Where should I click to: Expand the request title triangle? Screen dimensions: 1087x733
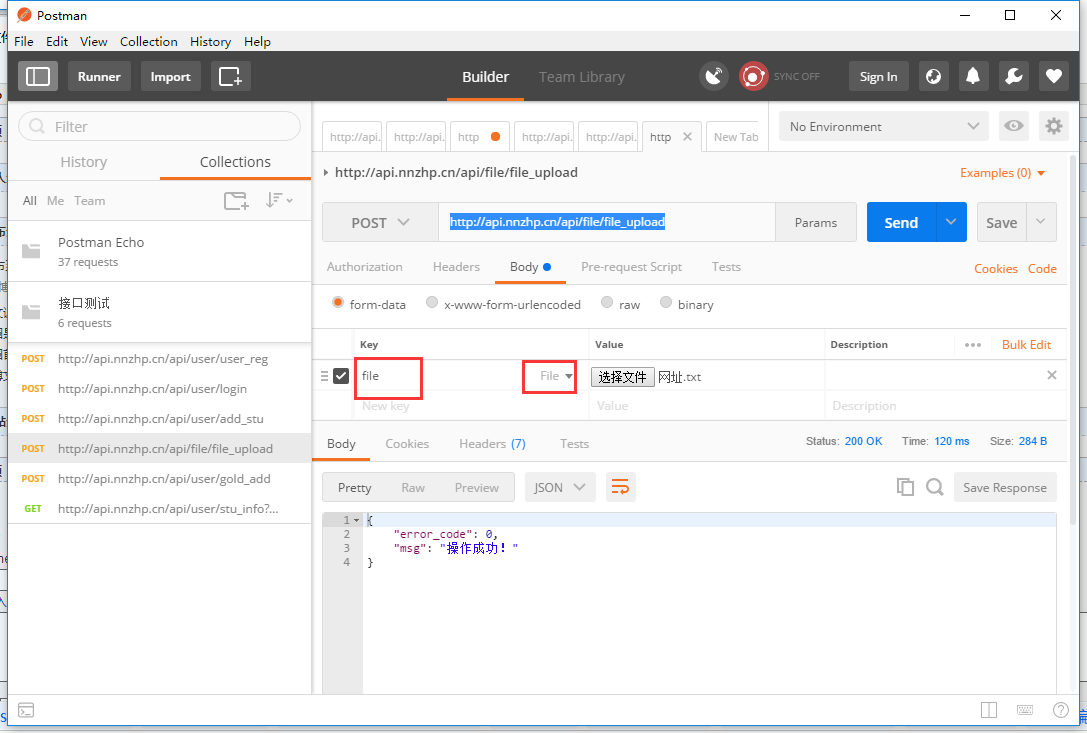(326, 173)
